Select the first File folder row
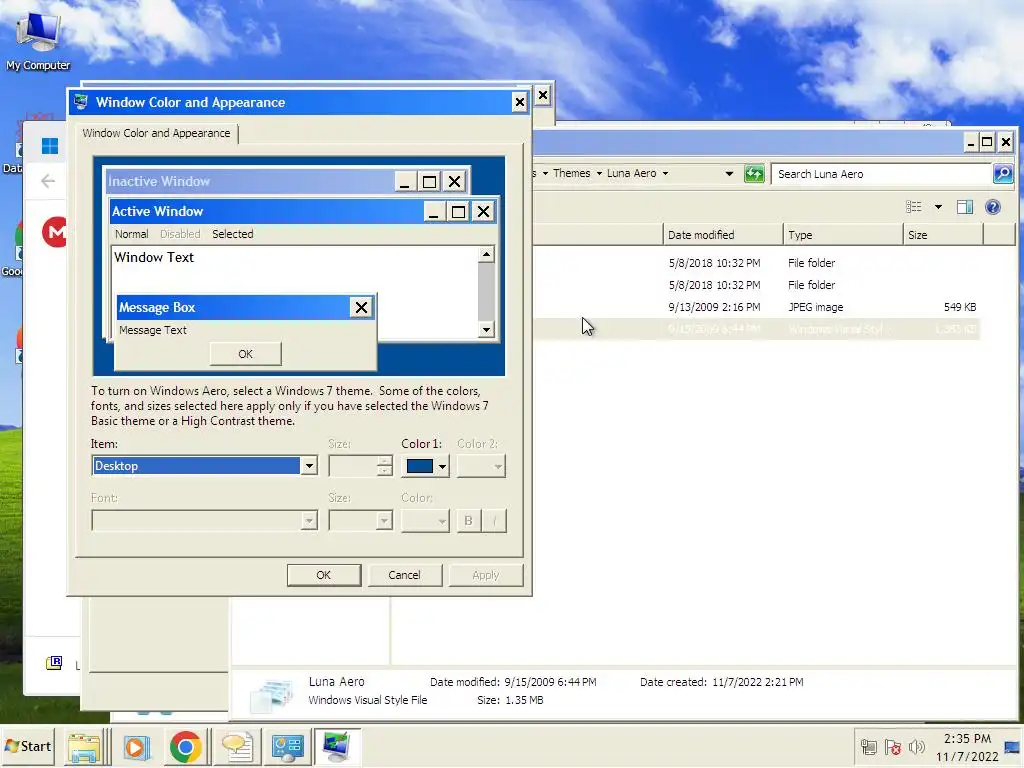This screenshot has height=768, width=1024. pyautogui.click(x=756, y=263)
